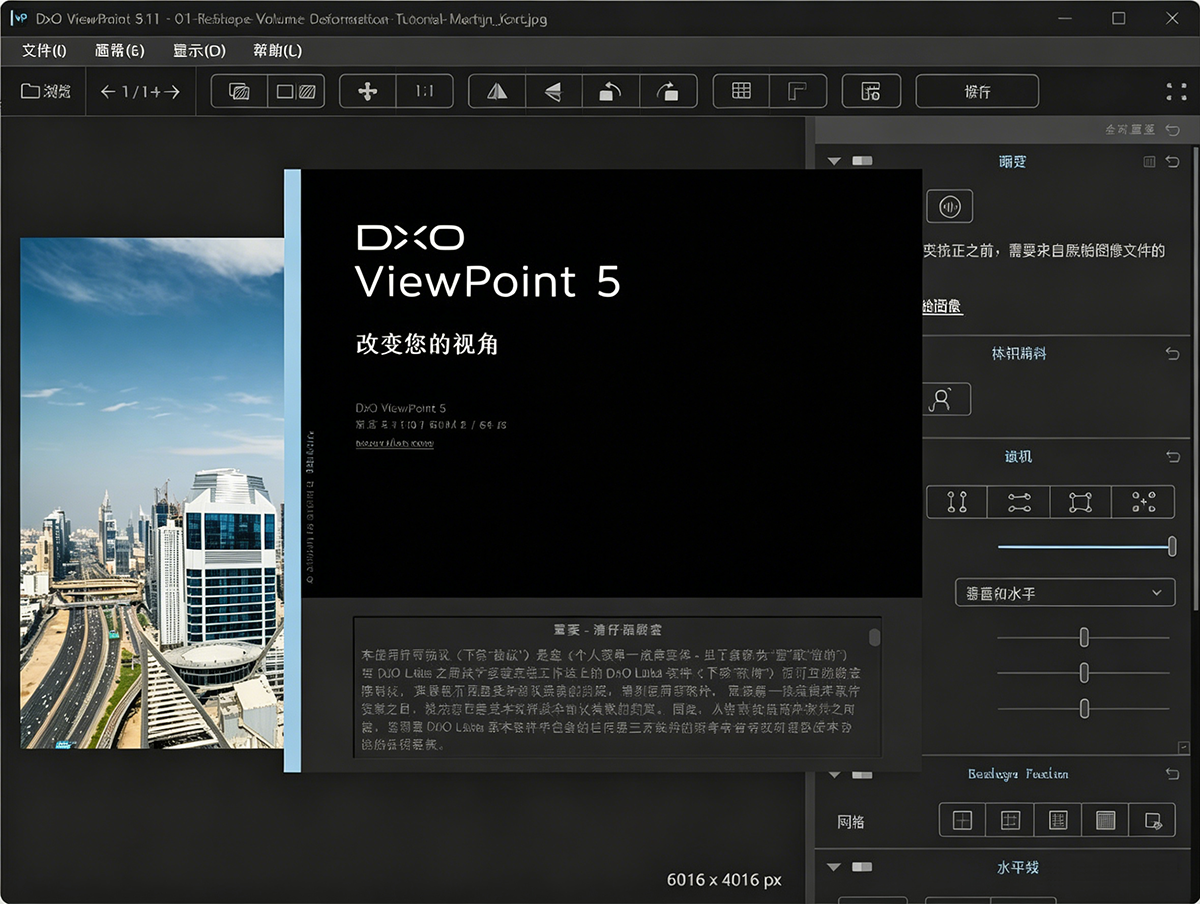The image size is (1200, 904).
Task: Click the underlined link in splash screen
Action: [395, 442]
